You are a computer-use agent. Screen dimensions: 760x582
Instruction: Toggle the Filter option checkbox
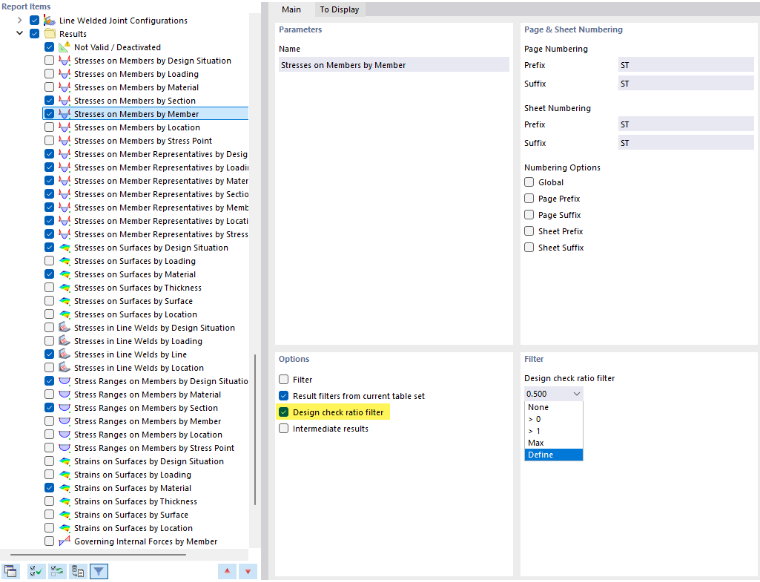(284, 379)
